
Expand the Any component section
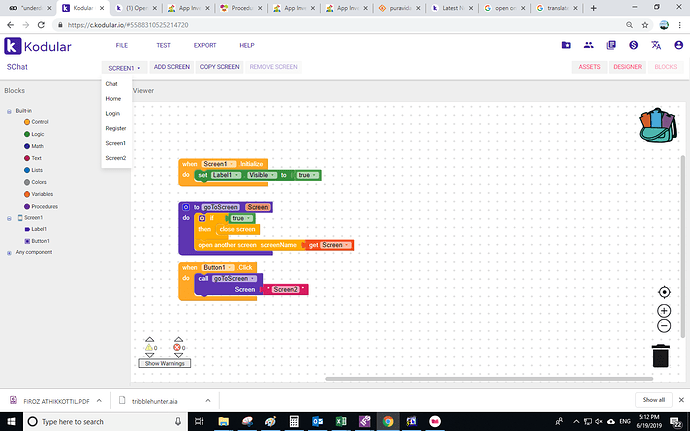pyautogui.click(x=9, y=252)
